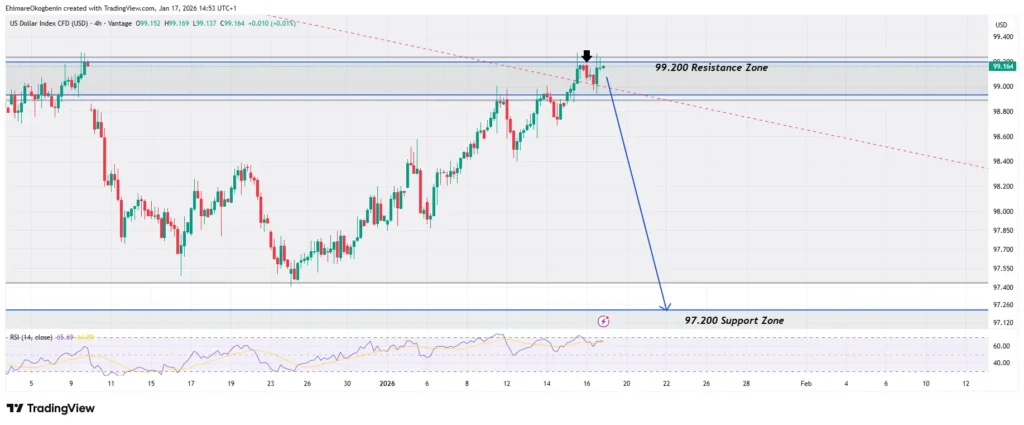Click date 22 on time axis

(666, 385)
